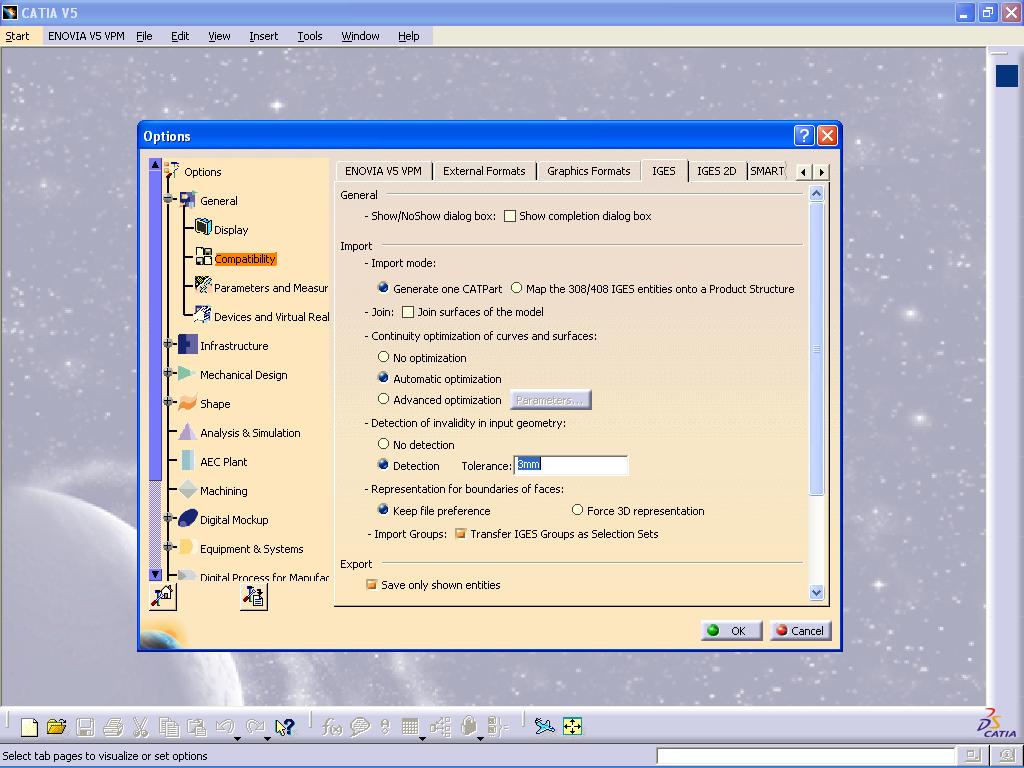Open the Undo history dropdown arrow
This screenshot has width=1024, height=768.
coord(238,739)
